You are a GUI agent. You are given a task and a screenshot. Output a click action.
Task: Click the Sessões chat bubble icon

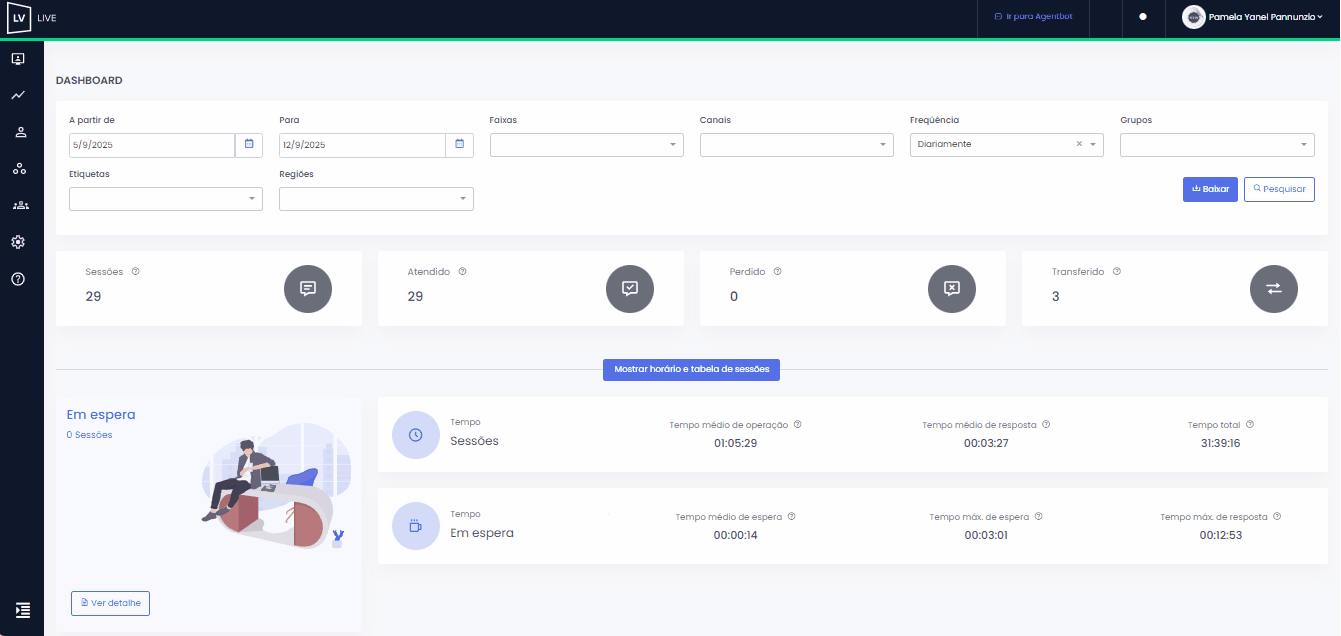coord(308,288)
